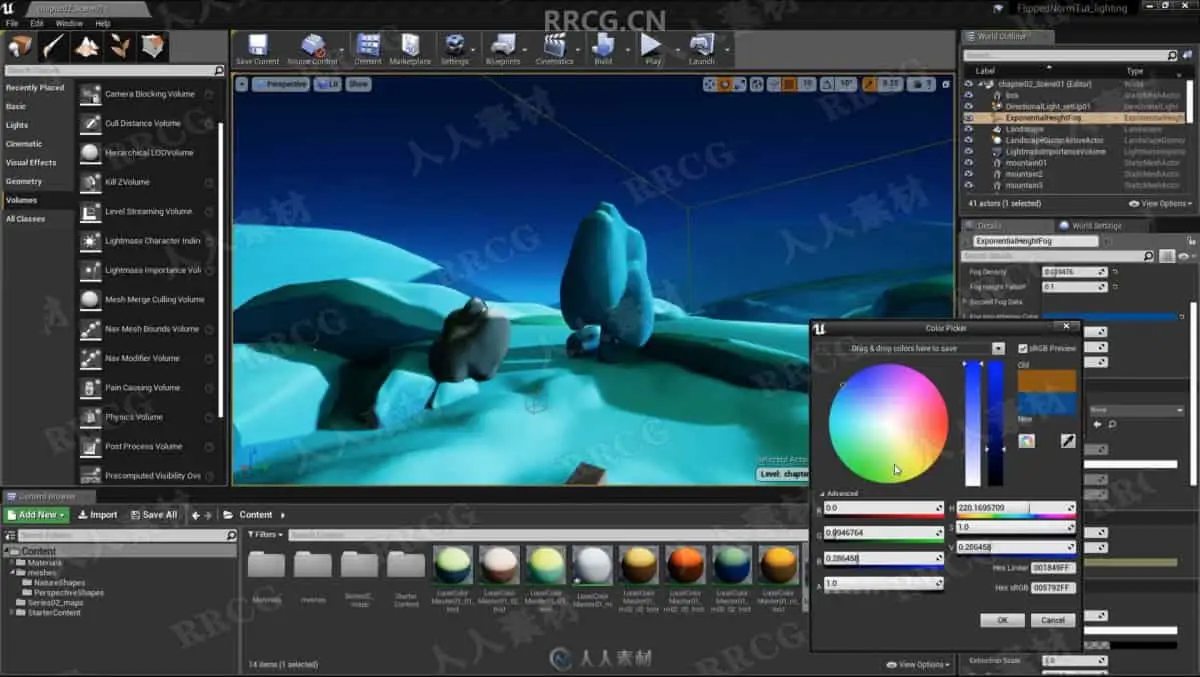Click OK in Color Picker
Viewport: 1200px width, 677px height.
pyautogui.click(x=1002, y=620)
